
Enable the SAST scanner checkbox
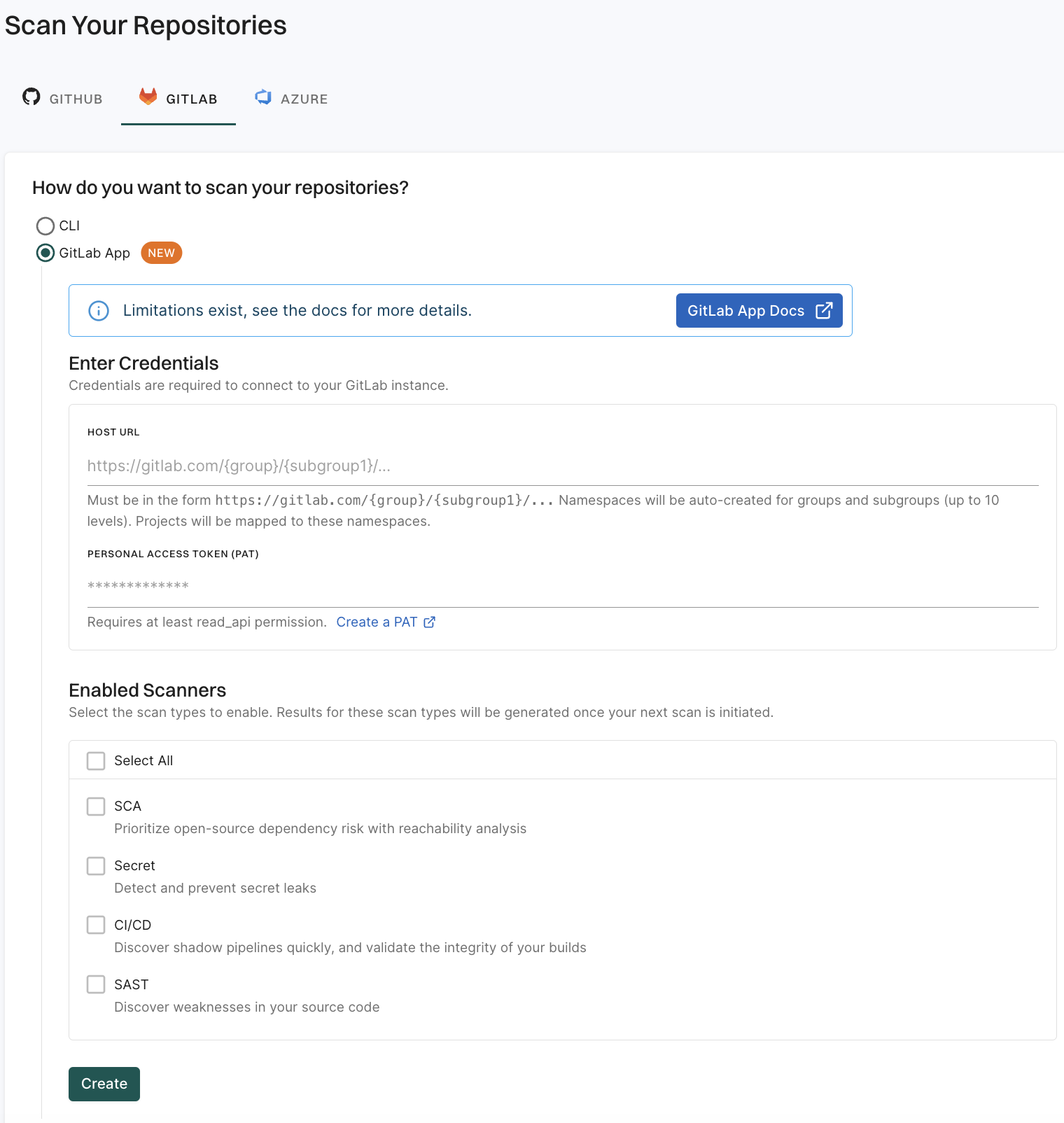tap(96, 985)
